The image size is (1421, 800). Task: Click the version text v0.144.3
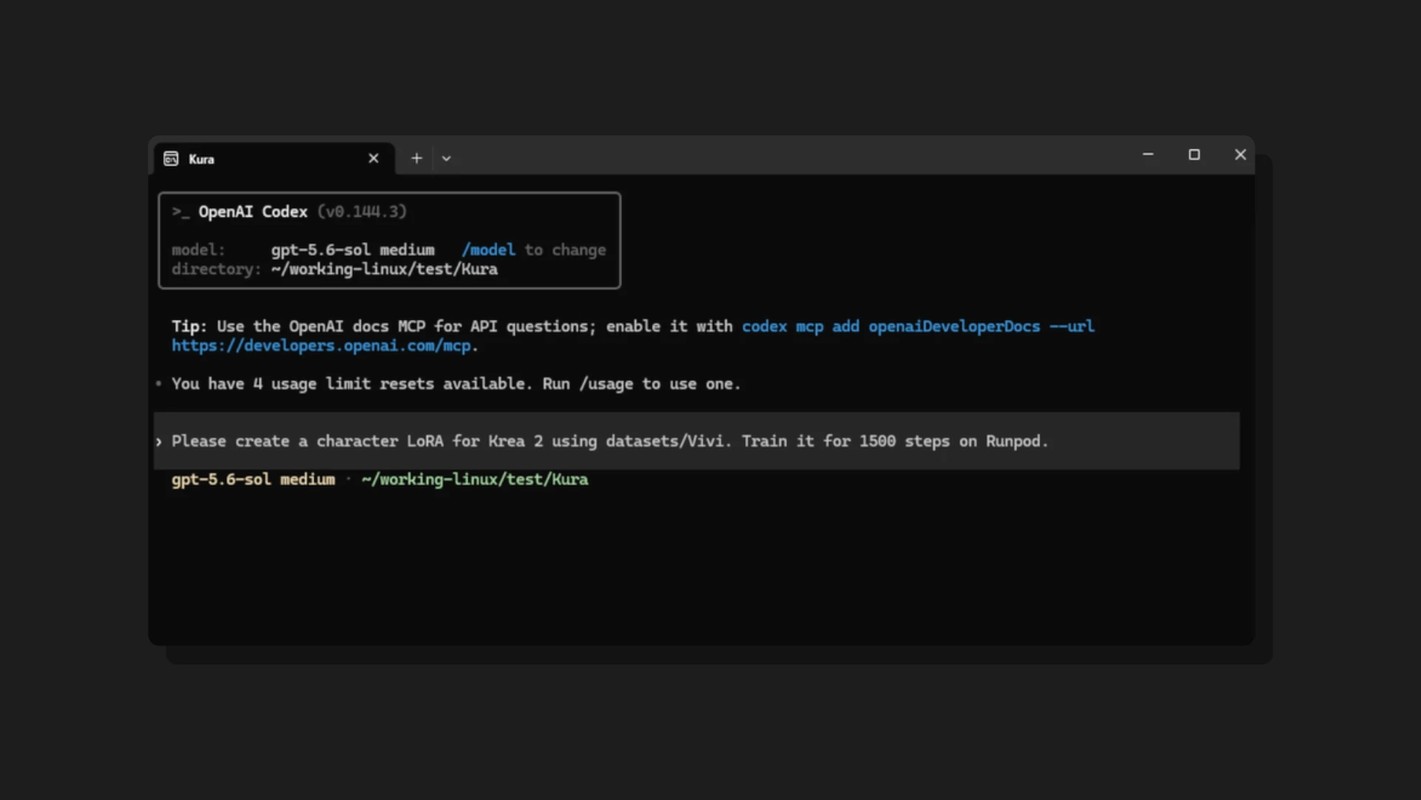pyautogui.click(x=362, y=212)
